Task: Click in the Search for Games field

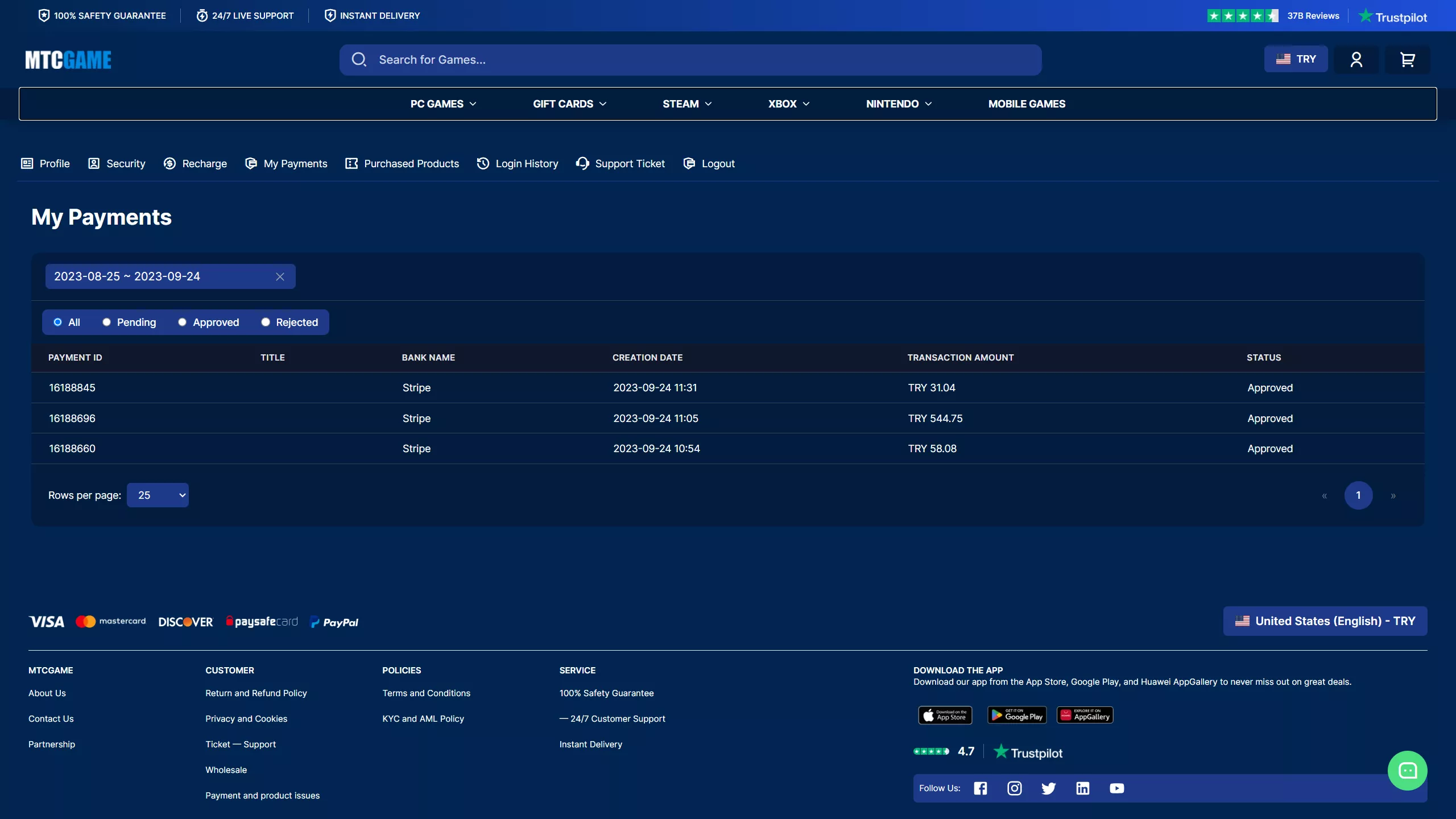Action: pos(690,60)
